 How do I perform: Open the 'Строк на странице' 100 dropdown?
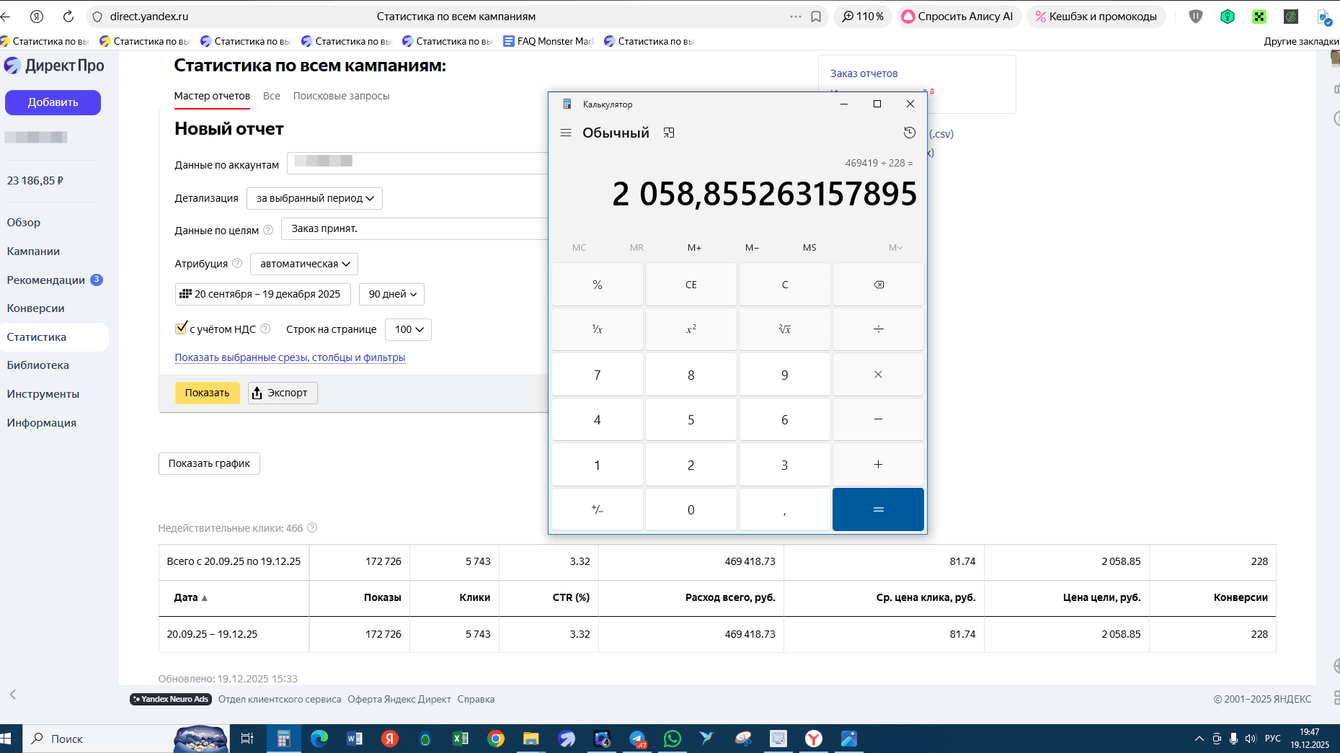pos(408,329)
